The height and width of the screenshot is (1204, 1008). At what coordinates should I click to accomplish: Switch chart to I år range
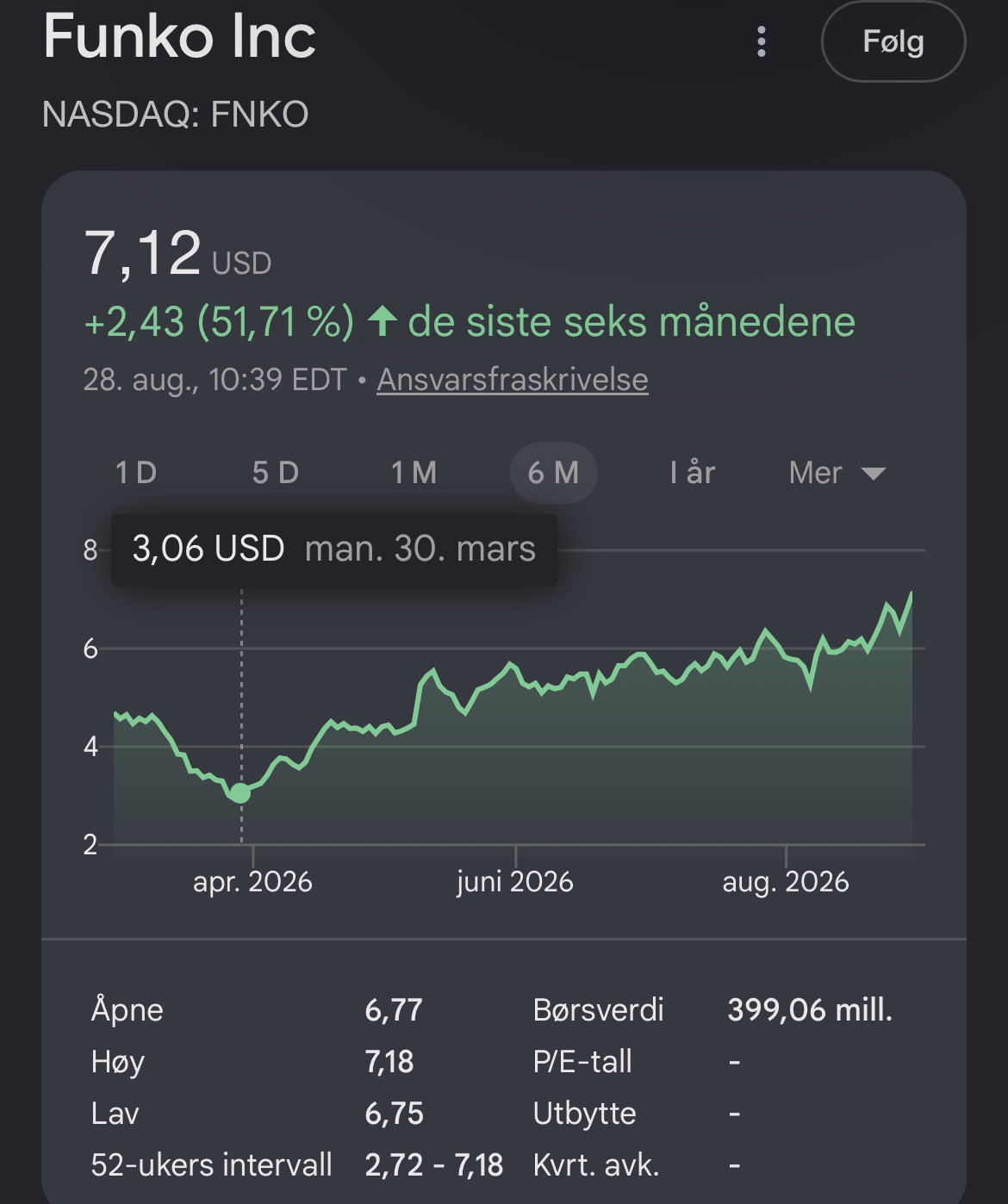coord(693,473)
